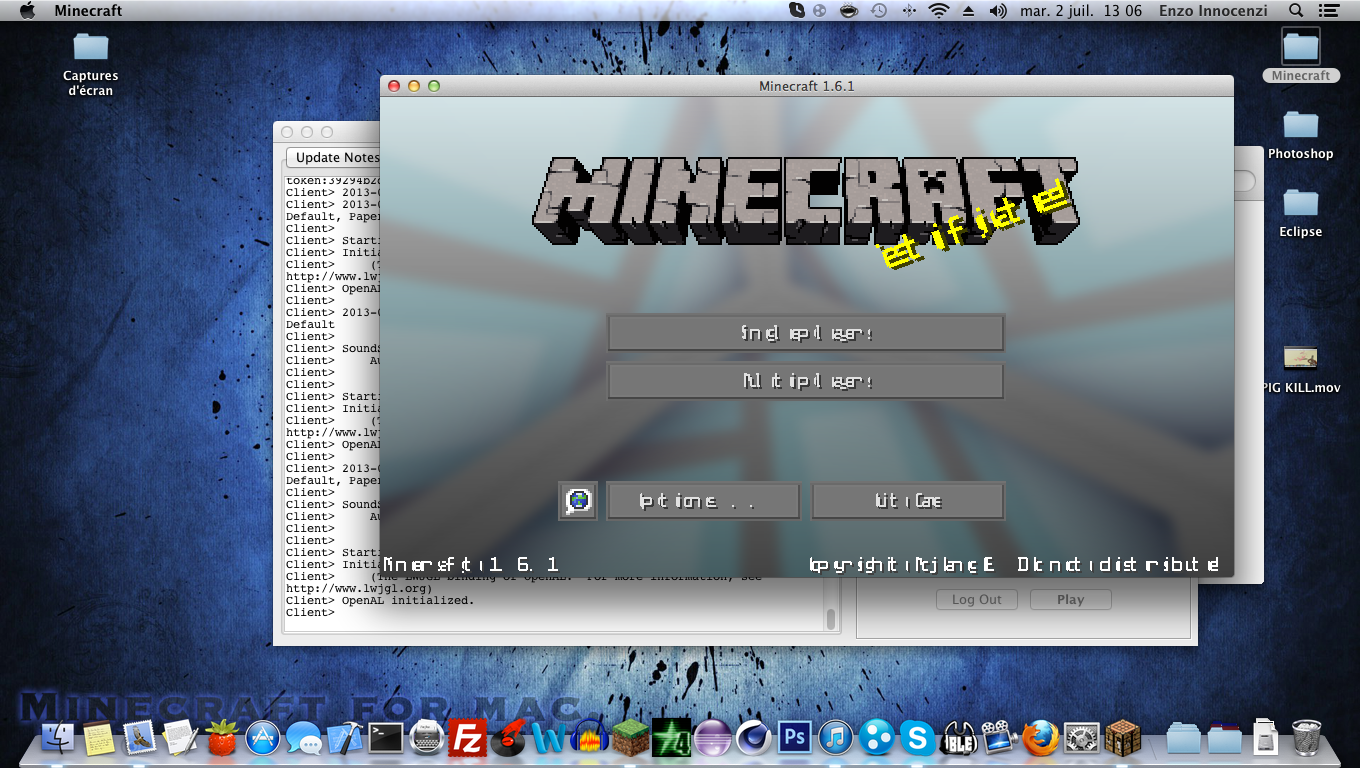Open the Options menu in Minecraft
The image size is (1360, 768).
click(704, 501)
